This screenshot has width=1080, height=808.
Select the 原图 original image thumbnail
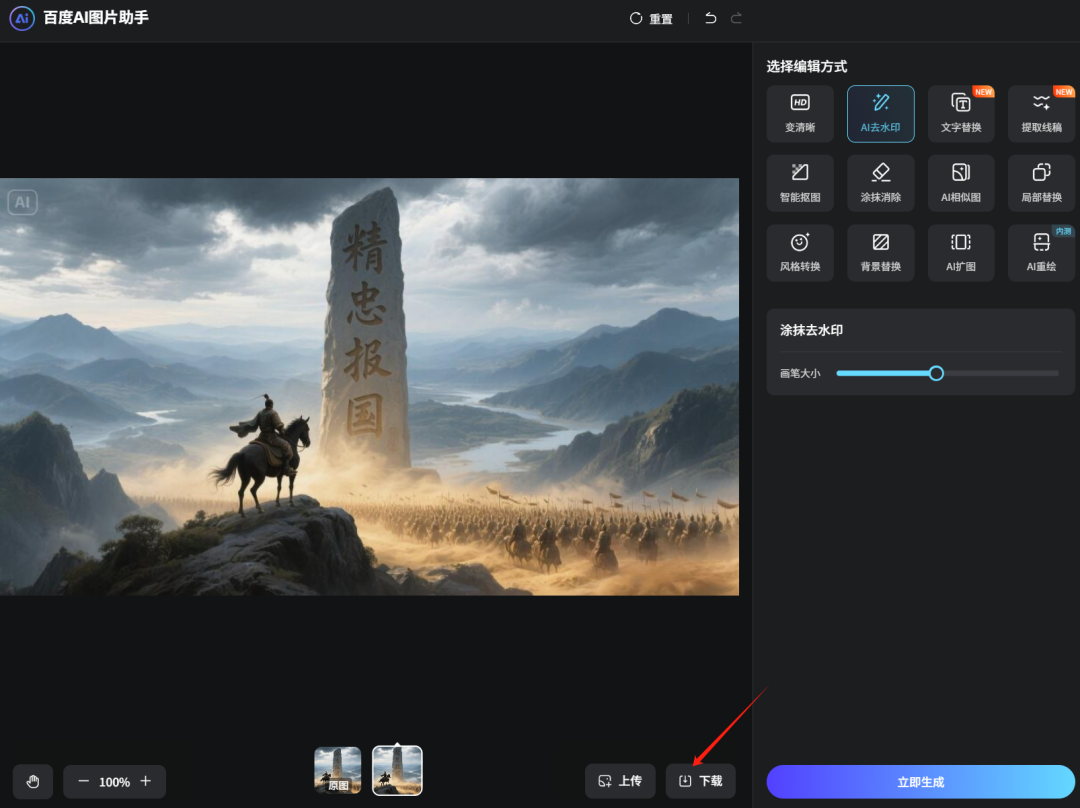tap(338, 771)
